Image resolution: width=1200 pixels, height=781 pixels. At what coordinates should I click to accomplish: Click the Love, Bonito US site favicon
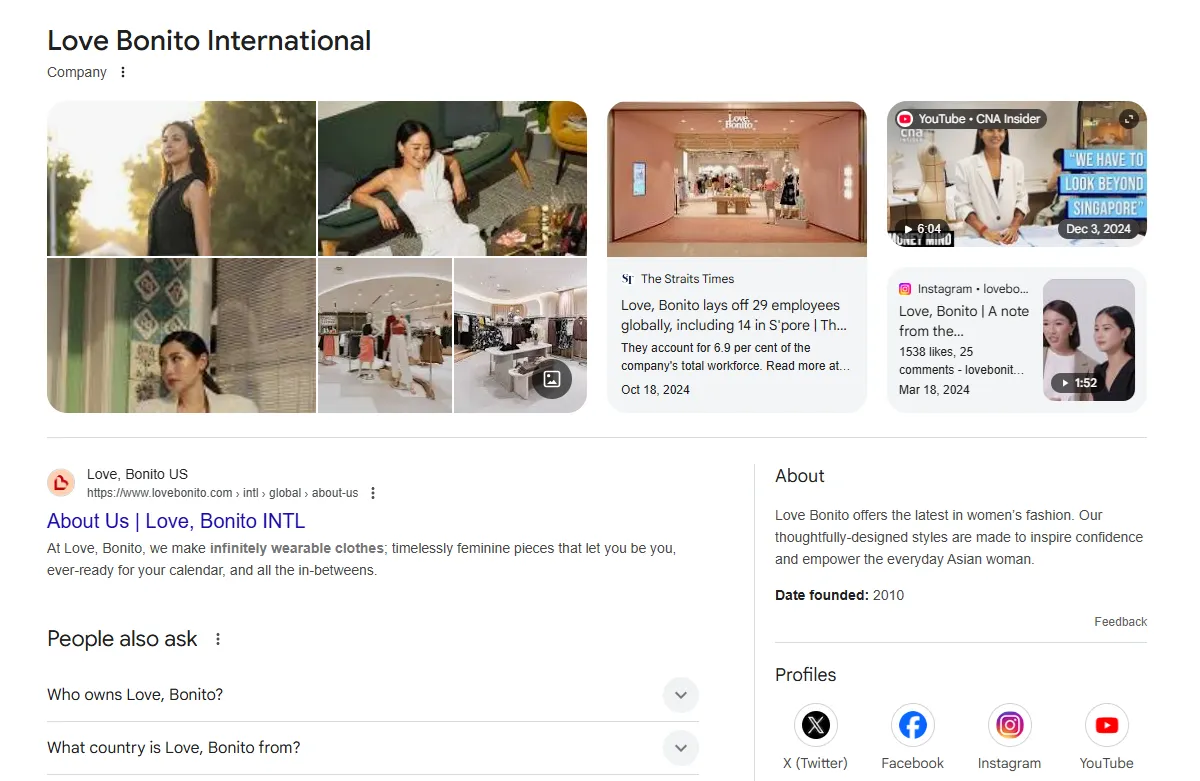pos(61,483)
